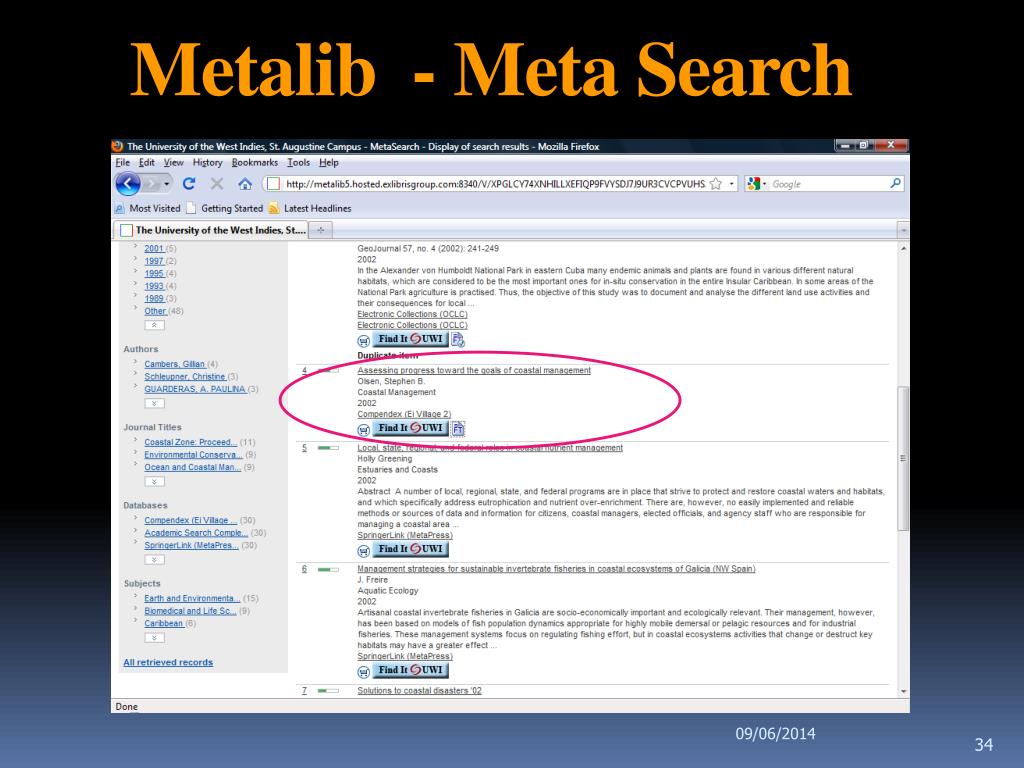Screen dimensions: 1024x768
Task: Add Holly Greening record to basket icon
Action: tap(364, 551)
